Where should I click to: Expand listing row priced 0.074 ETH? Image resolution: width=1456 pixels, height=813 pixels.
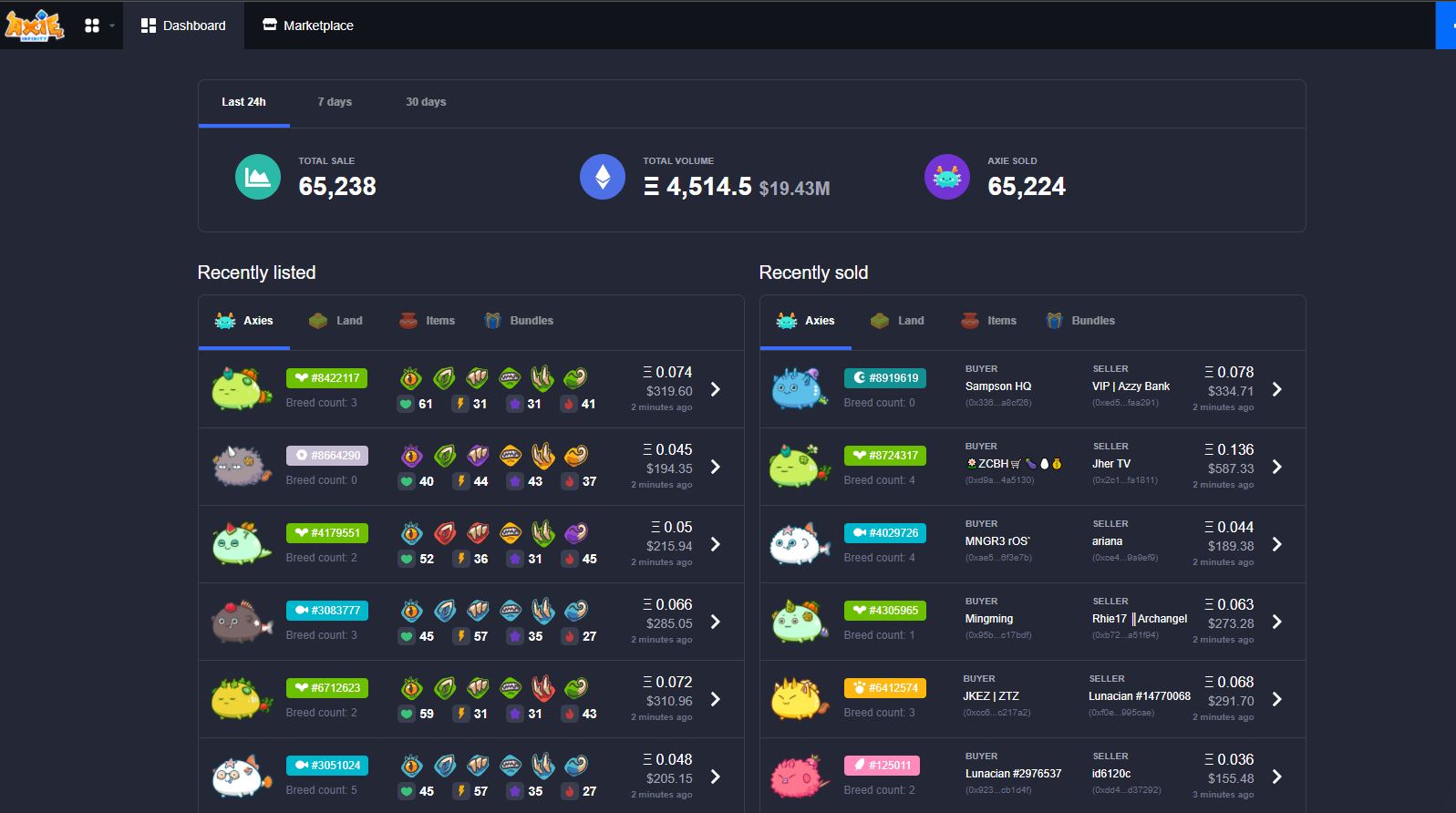click(716, 389)
